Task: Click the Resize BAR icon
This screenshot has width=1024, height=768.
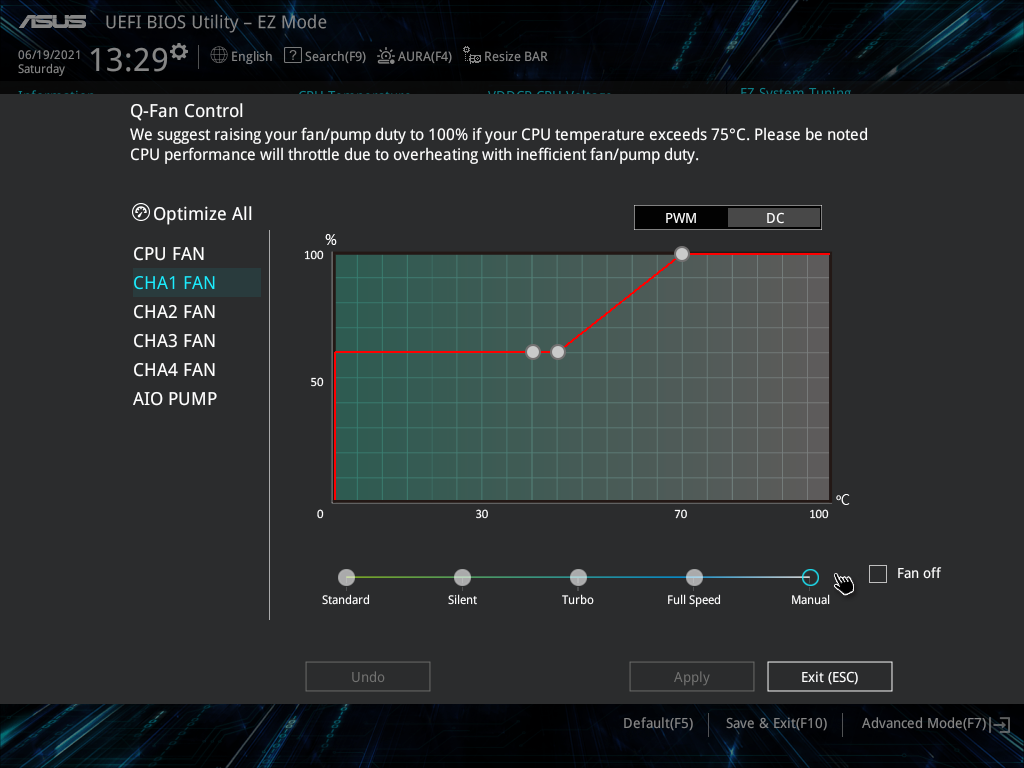Action: (x=470, y=56)
